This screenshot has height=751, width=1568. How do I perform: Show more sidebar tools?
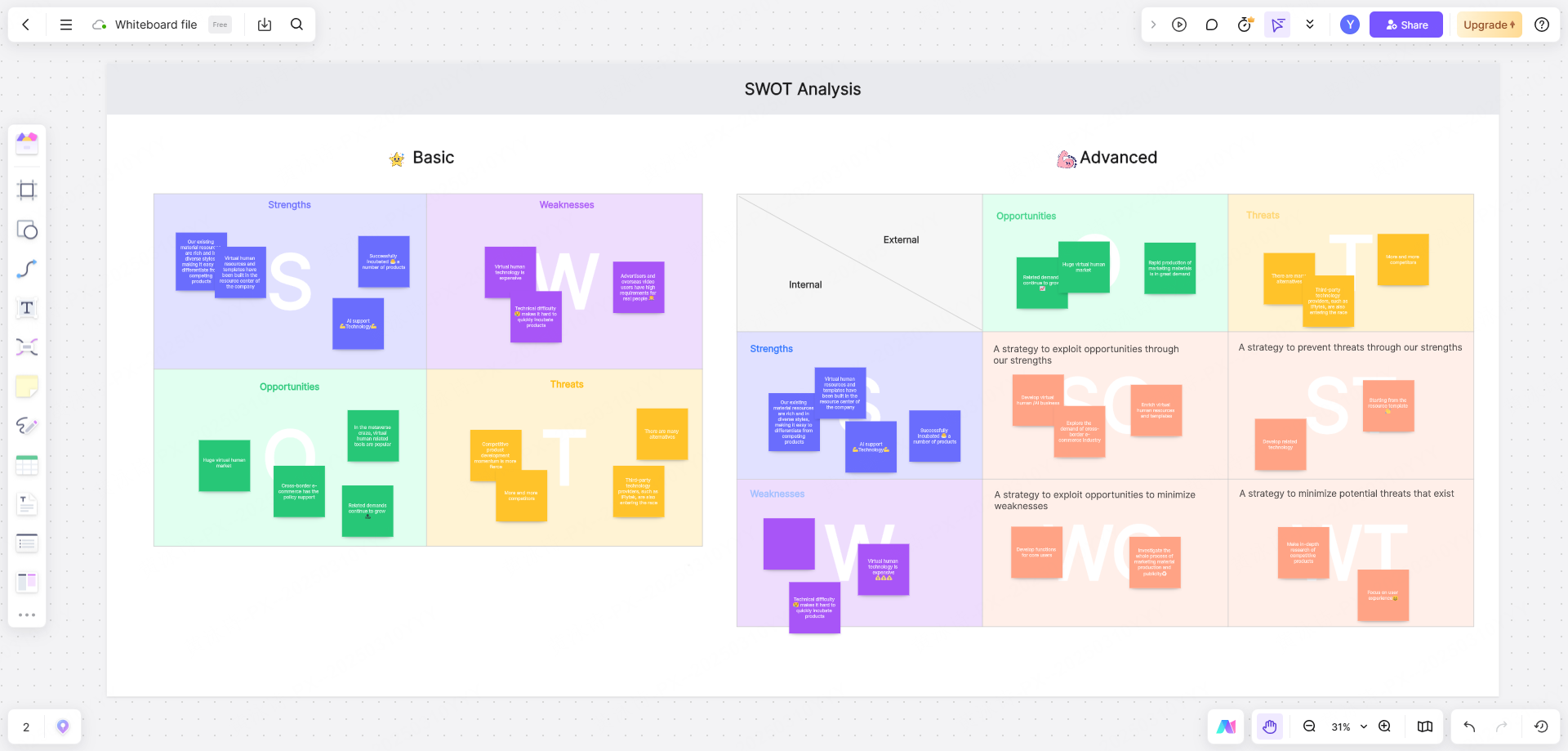tap(27, 615)
